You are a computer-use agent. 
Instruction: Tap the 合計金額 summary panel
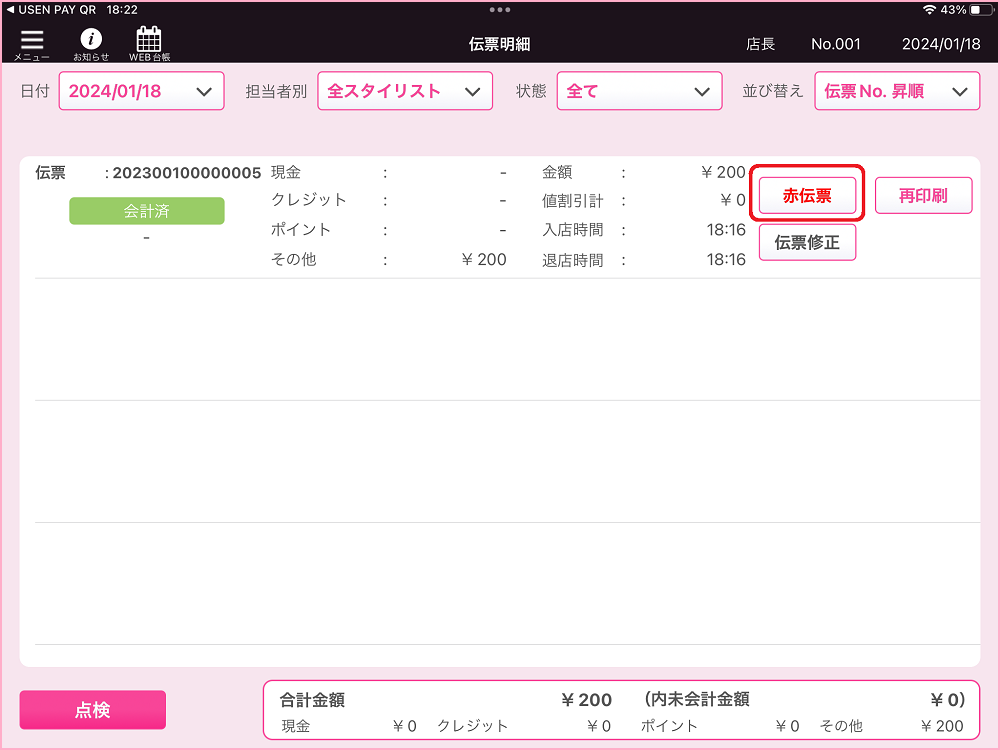pyautogui.click(x=622, y=710)
